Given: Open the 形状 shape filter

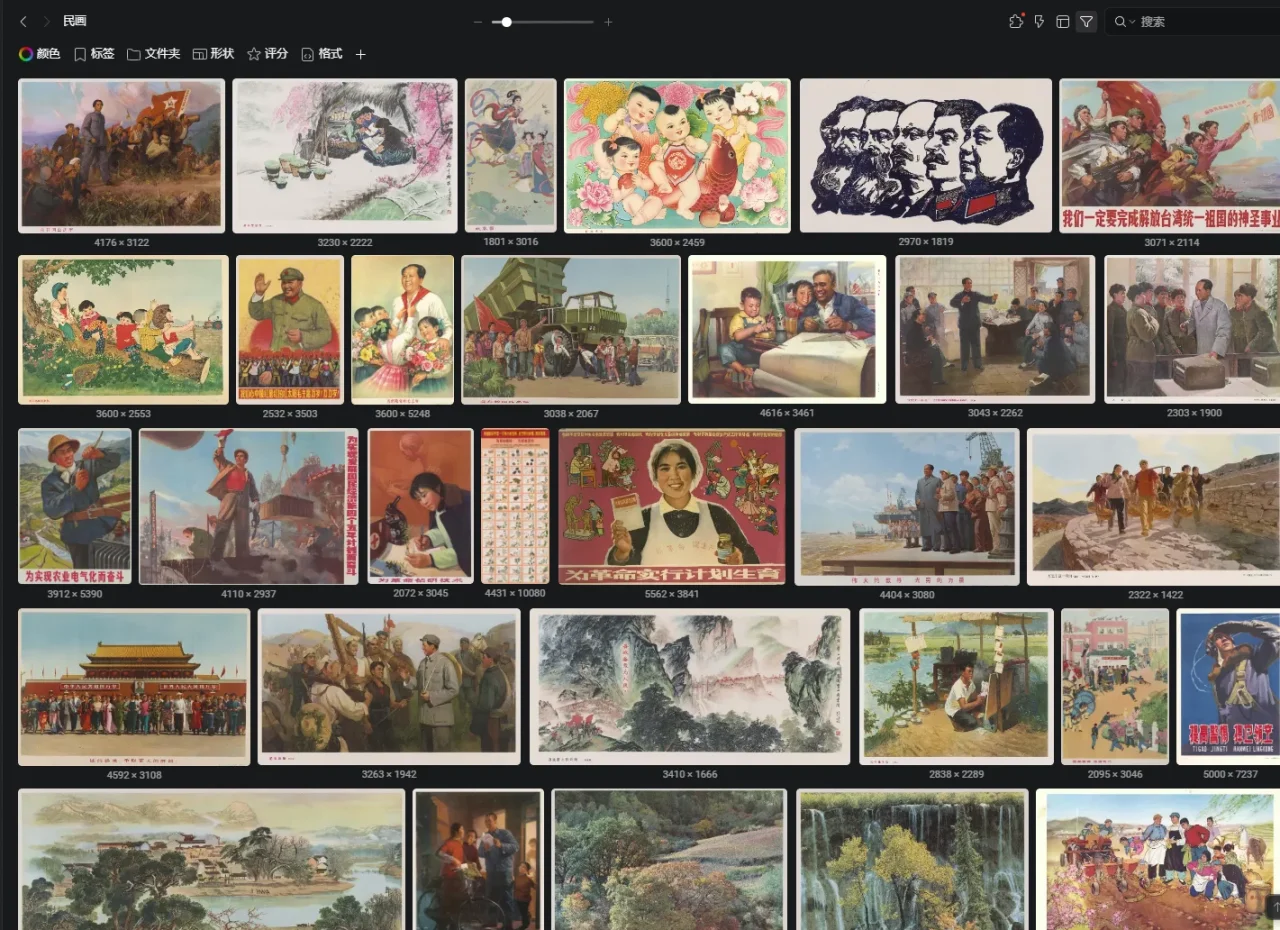Looking at the screenshot, I should point(213,54).
